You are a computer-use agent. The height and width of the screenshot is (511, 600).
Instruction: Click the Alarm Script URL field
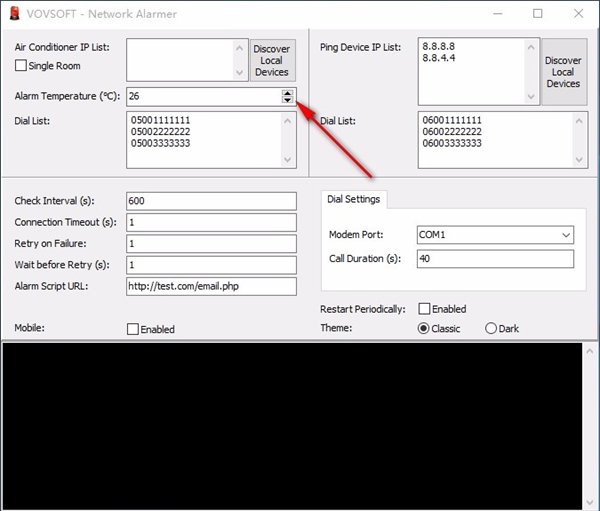point(211,286)
